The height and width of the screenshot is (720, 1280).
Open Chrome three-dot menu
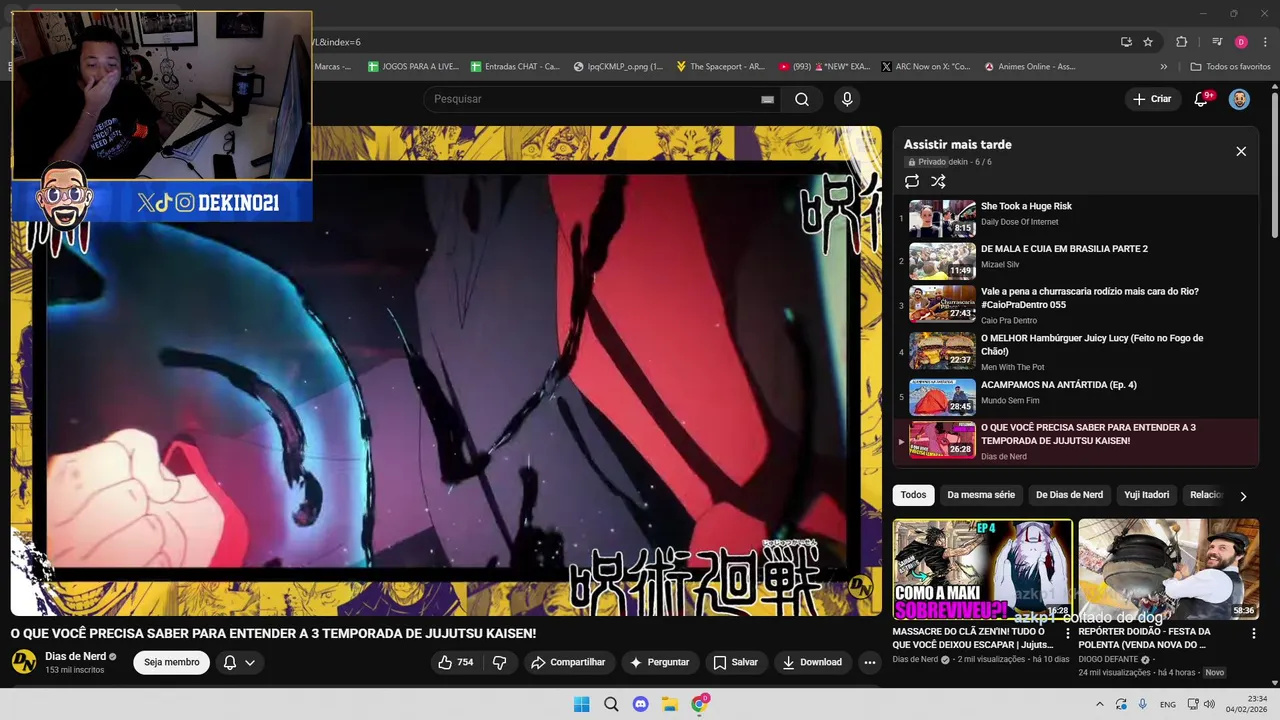click(1266, 42)
